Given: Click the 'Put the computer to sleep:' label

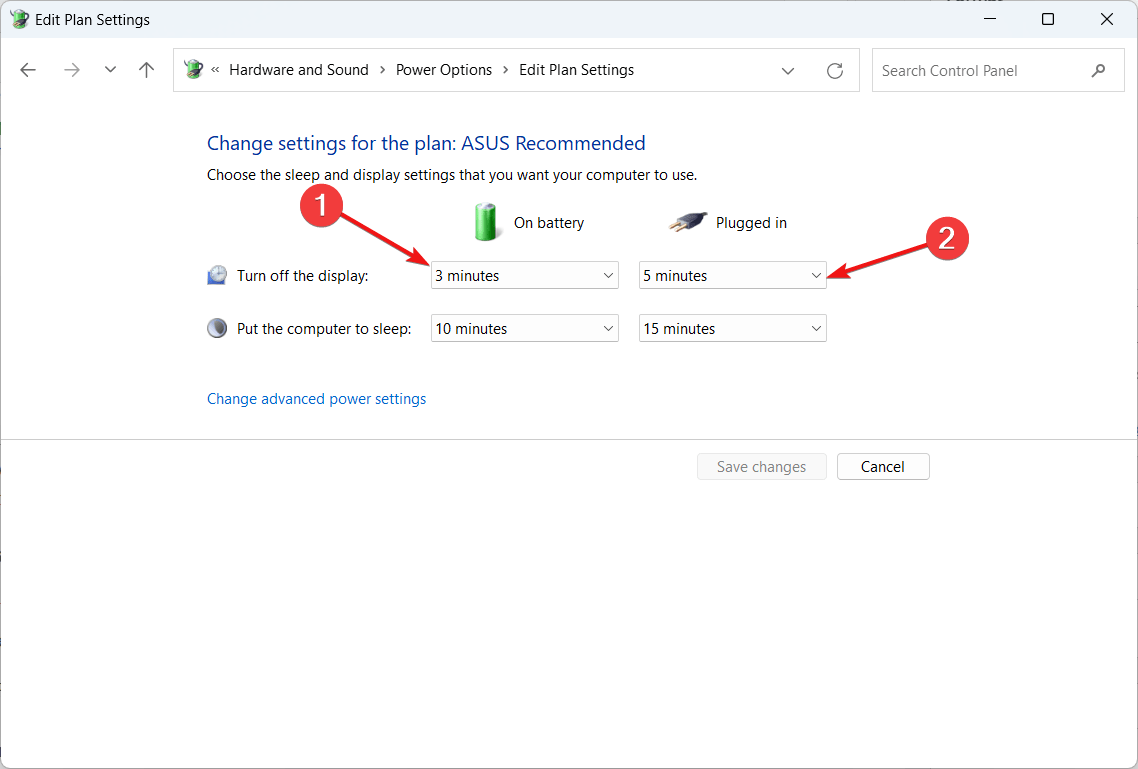Looking at the screenshot, I should [324, 329].
